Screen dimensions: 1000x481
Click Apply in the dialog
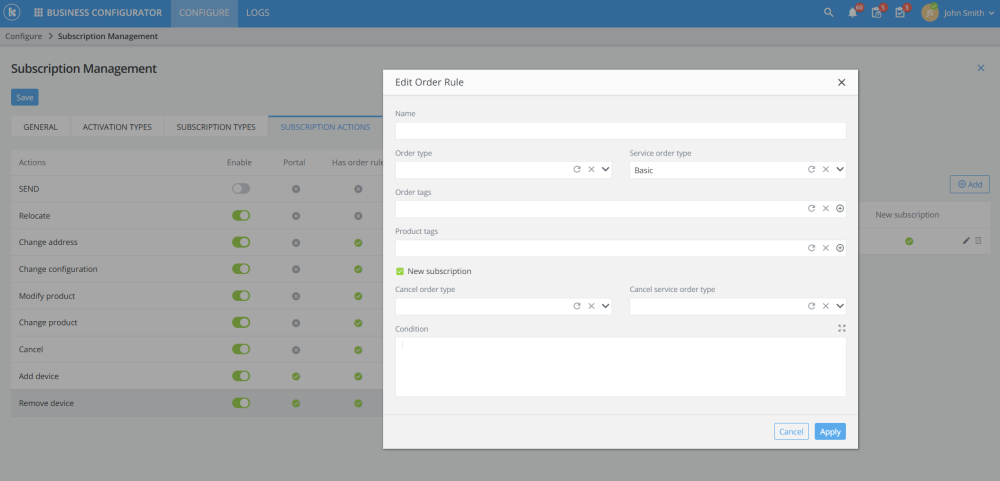[x=830, y=432]
